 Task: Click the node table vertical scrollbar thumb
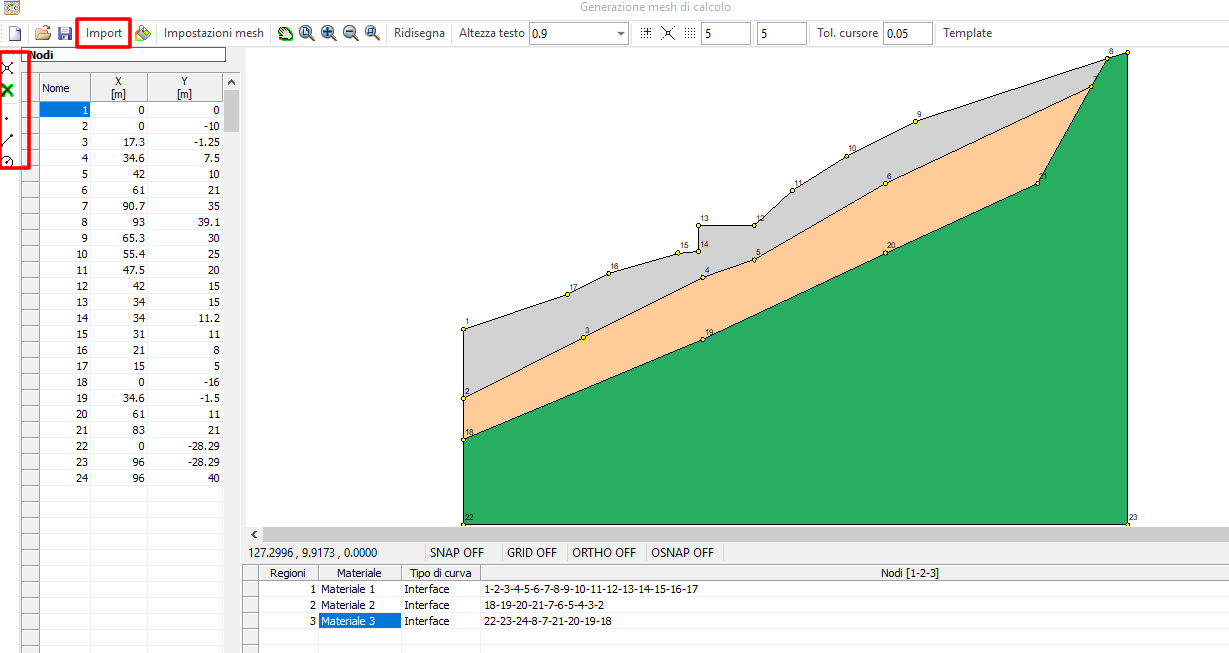click(231, 111)
